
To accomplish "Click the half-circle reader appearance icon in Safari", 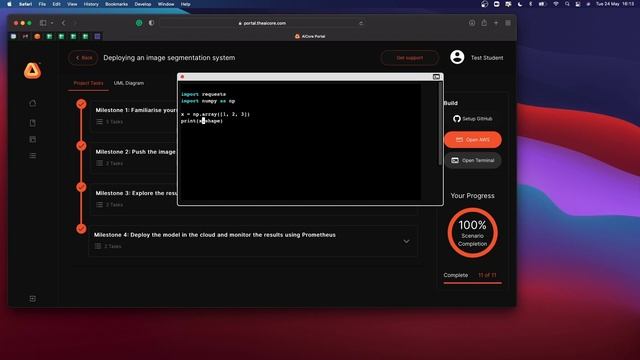I will coord(151,23).
